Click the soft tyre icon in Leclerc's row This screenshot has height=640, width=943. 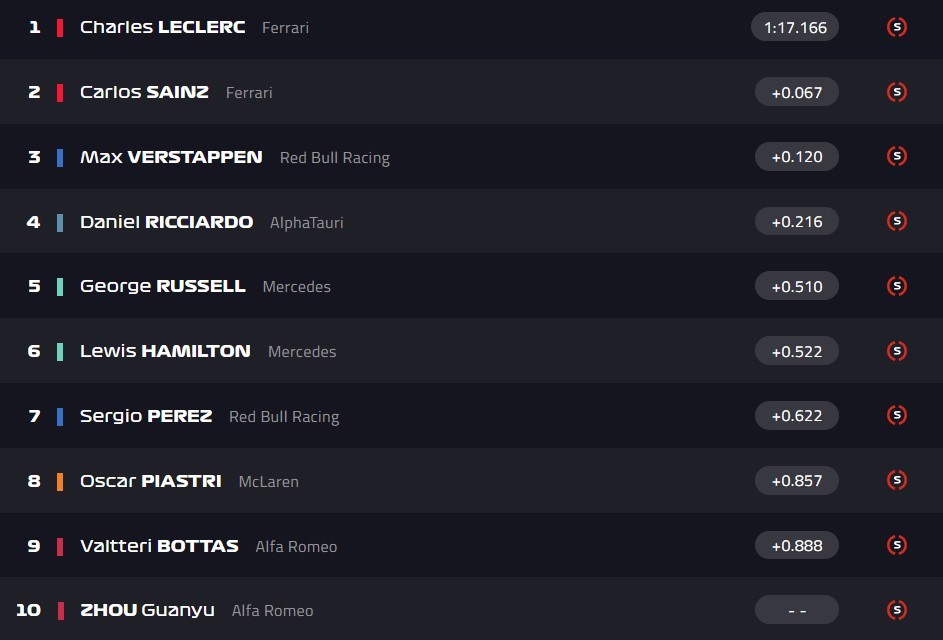pyautogui.click(x=897, y=27)
